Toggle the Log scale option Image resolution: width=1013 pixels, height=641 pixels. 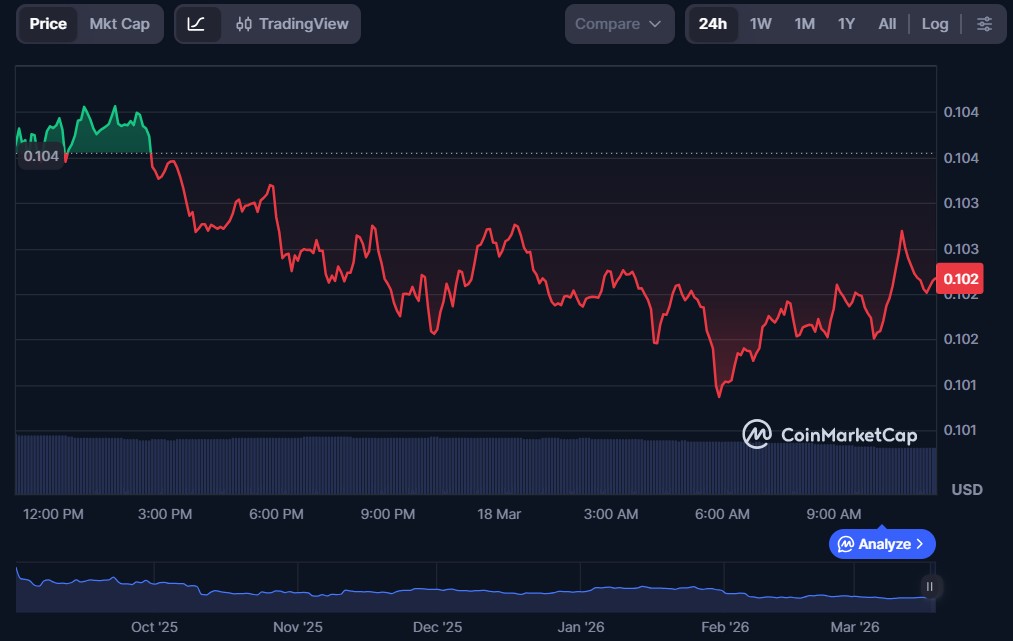pyautogui.click(x=935, y=24)
